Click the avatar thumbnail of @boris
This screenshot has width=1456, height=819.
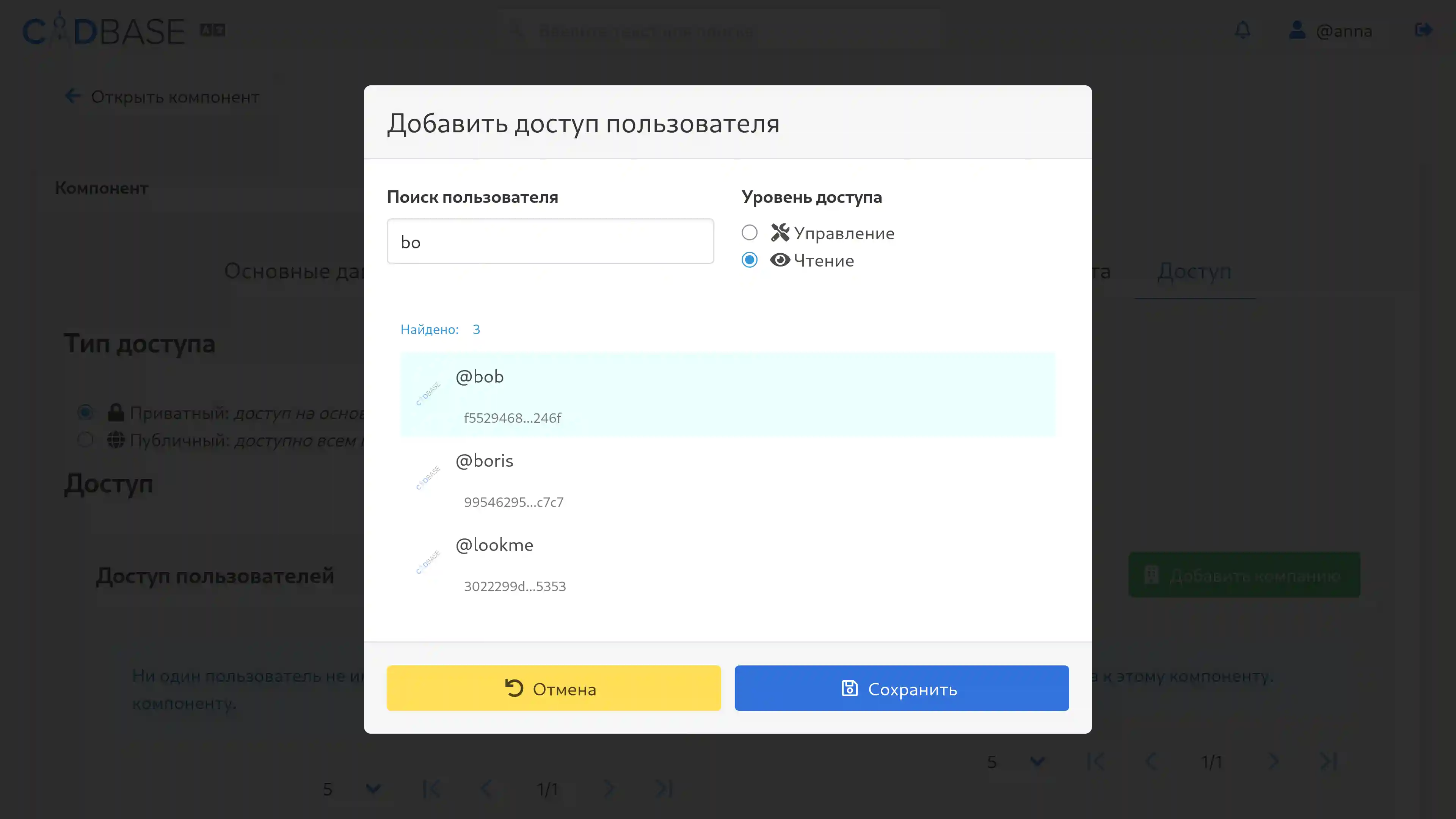428,478
